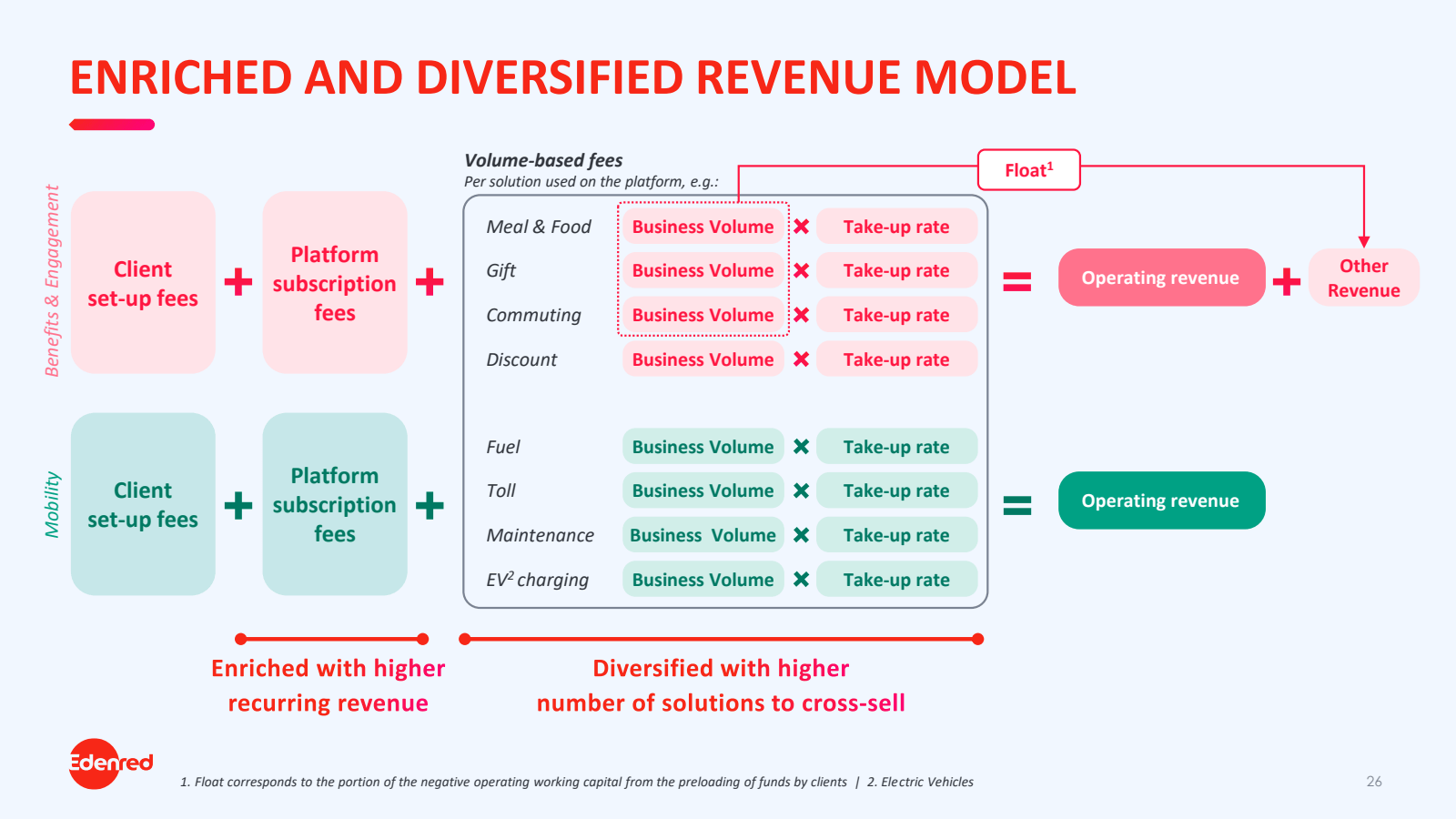The width and height of the screenshot is (1456, 819).
Task: Click Diversified with higher number of solutions text
Action: click(x=721, y=685)
